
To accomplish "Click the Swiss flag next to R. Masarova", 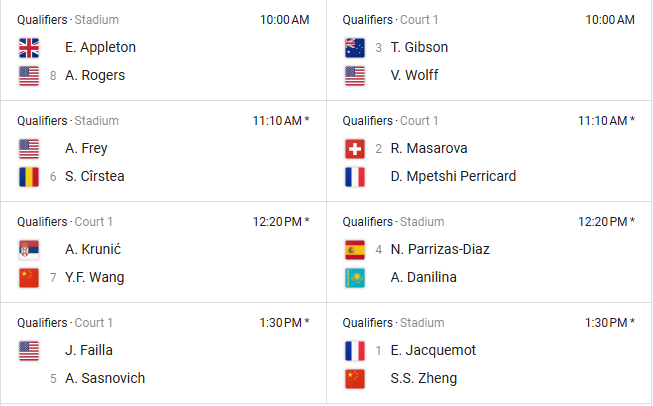I will (x=355, y=148).
